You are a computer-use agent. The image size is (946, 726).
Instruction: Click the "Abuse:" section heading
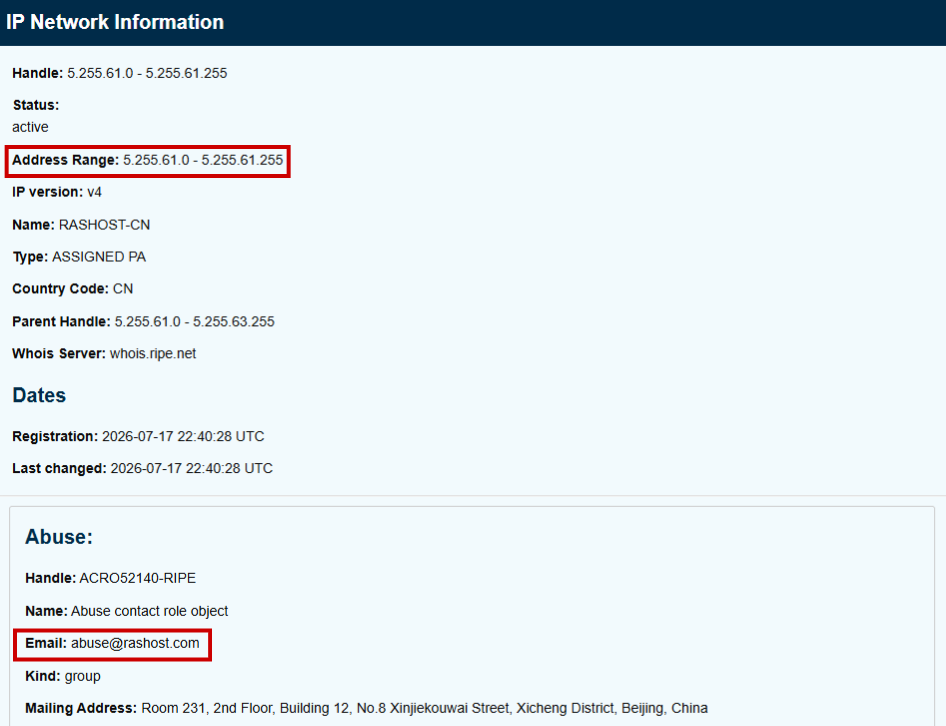point(59,537)
